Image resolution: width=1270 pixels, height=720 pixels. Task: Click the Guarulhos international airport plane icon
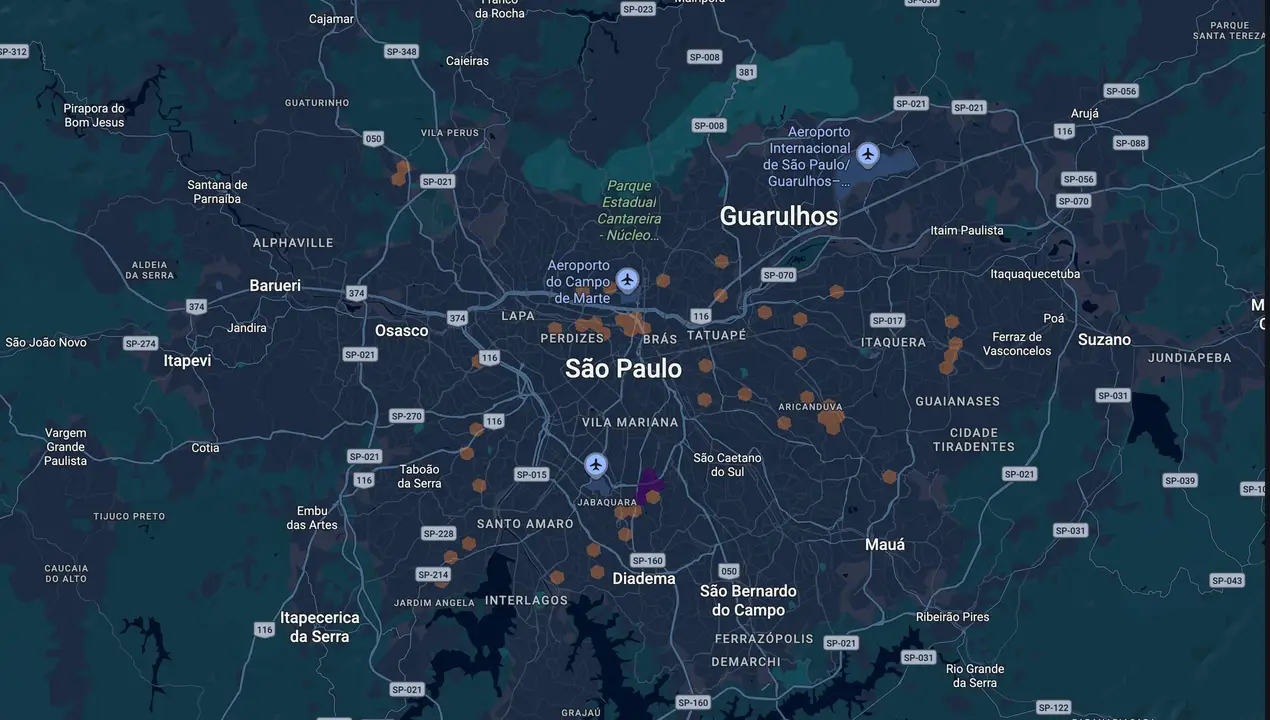tap(868, 154)
